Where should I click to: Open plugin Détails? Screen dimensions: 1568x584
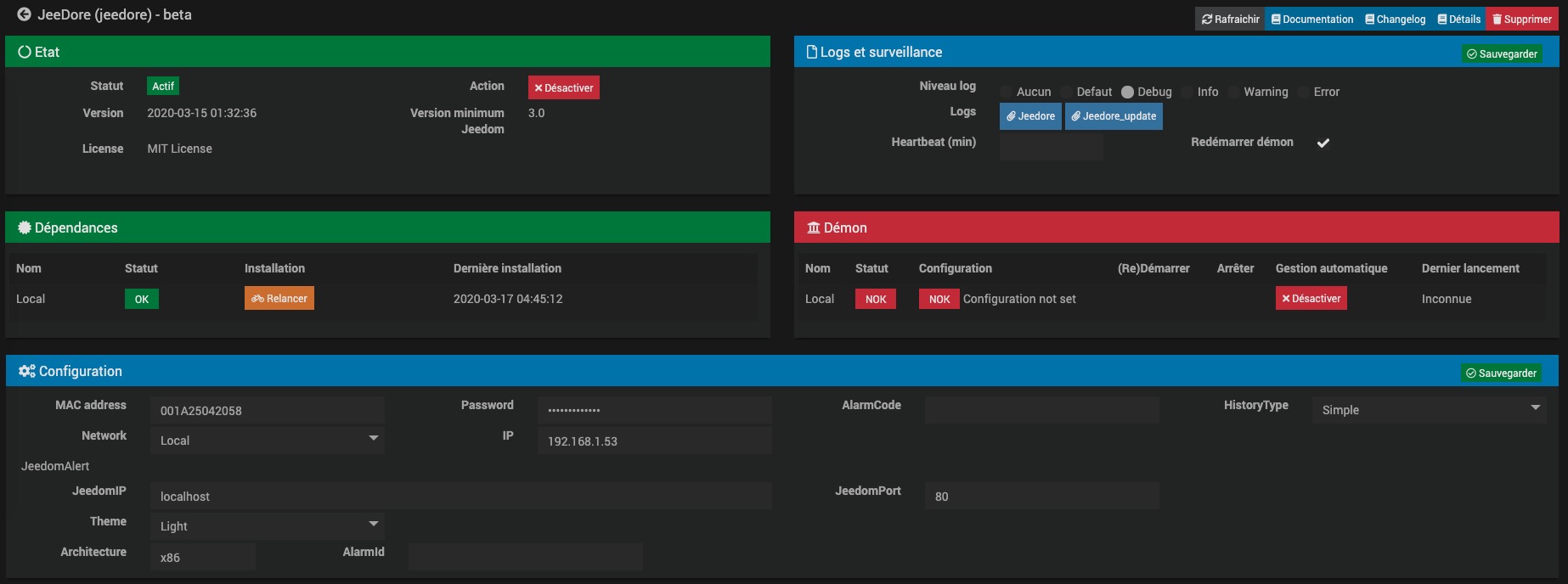(x=1458, y=19)
